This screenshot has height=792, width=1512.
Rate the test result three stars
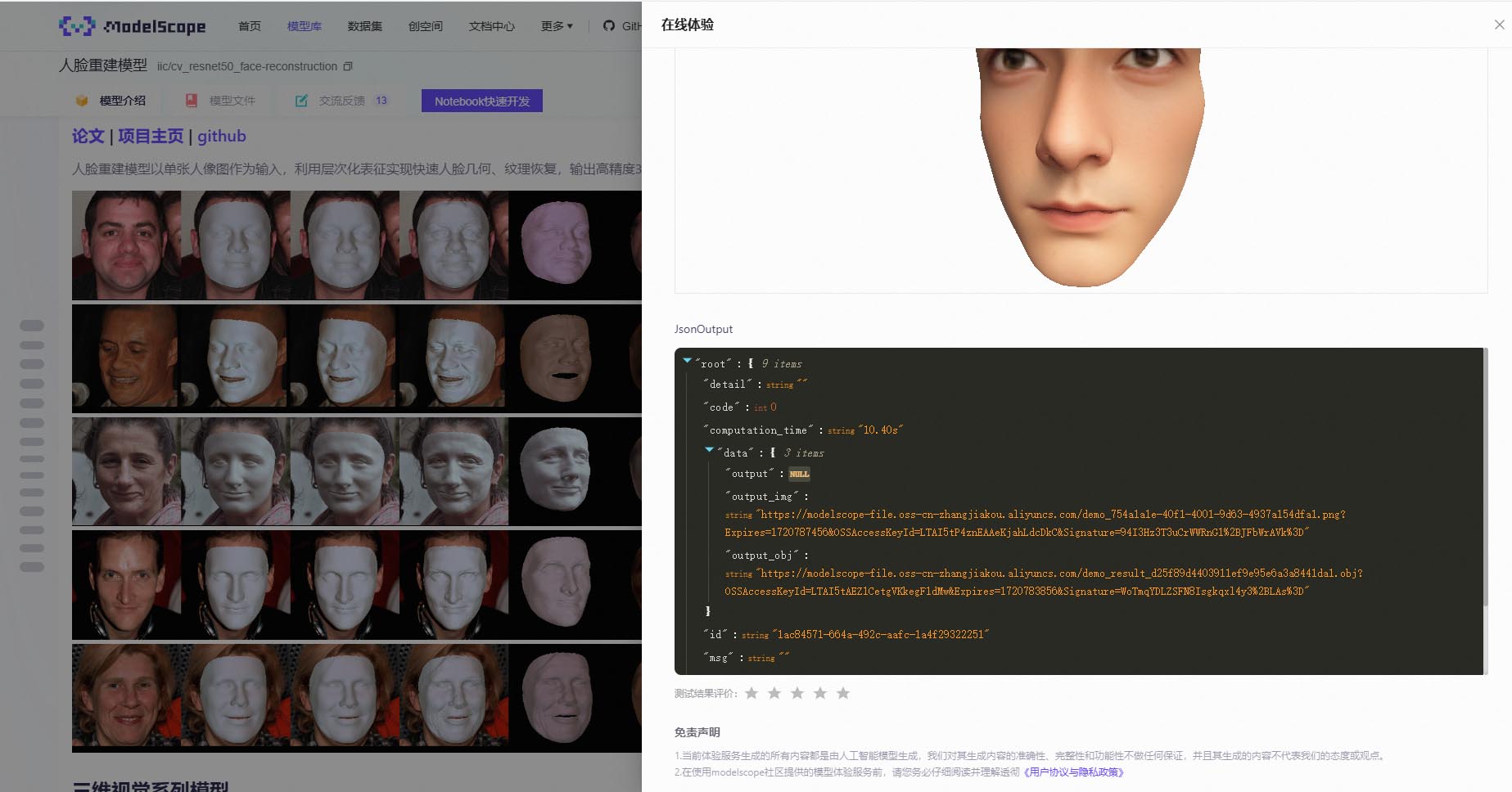tap(797, 693)
